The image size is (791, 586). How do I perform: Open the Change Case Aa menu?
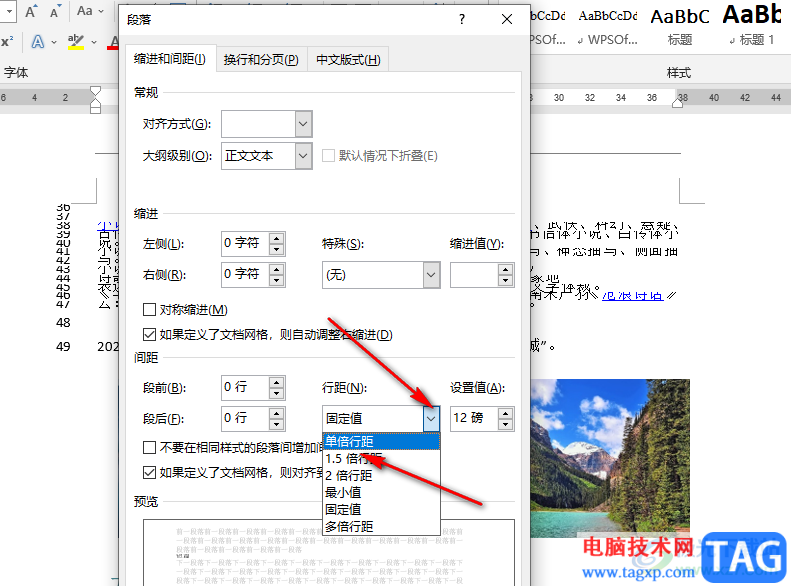click(x=90, y=11)
